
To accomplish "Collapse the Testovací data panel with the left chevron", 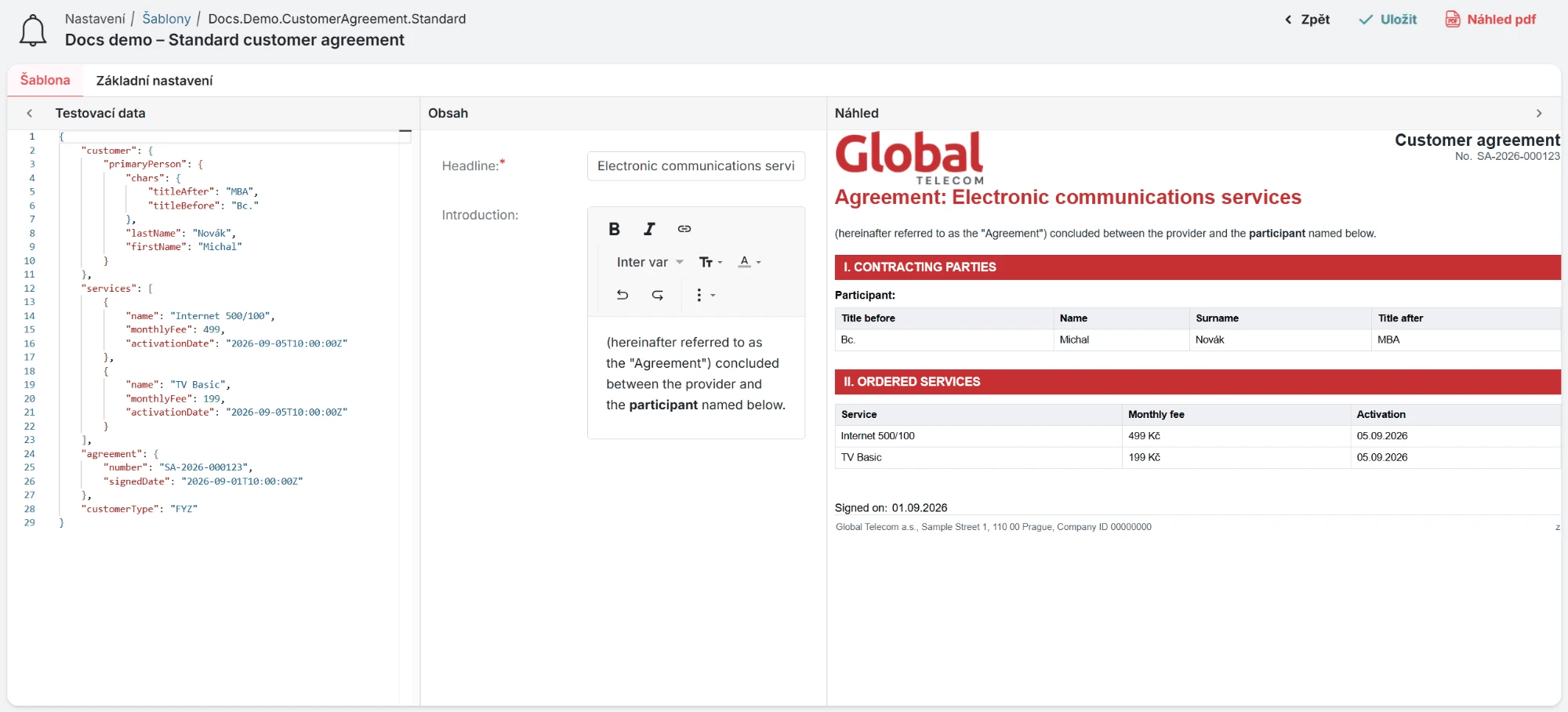I will tap(30, 113).
